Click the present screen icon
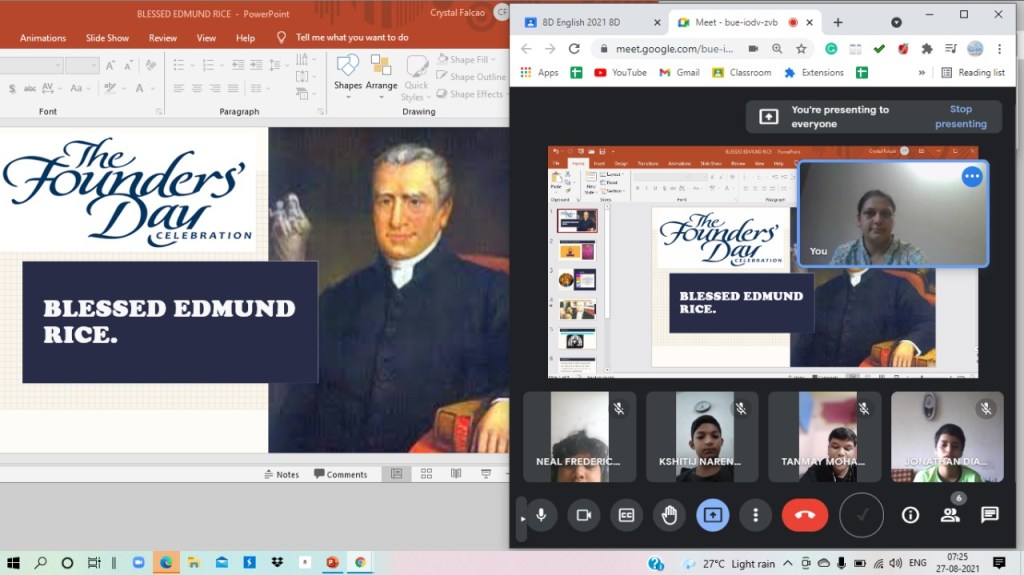The width and height of the screenshot is (1024, 575). click(x=713, y=515)
